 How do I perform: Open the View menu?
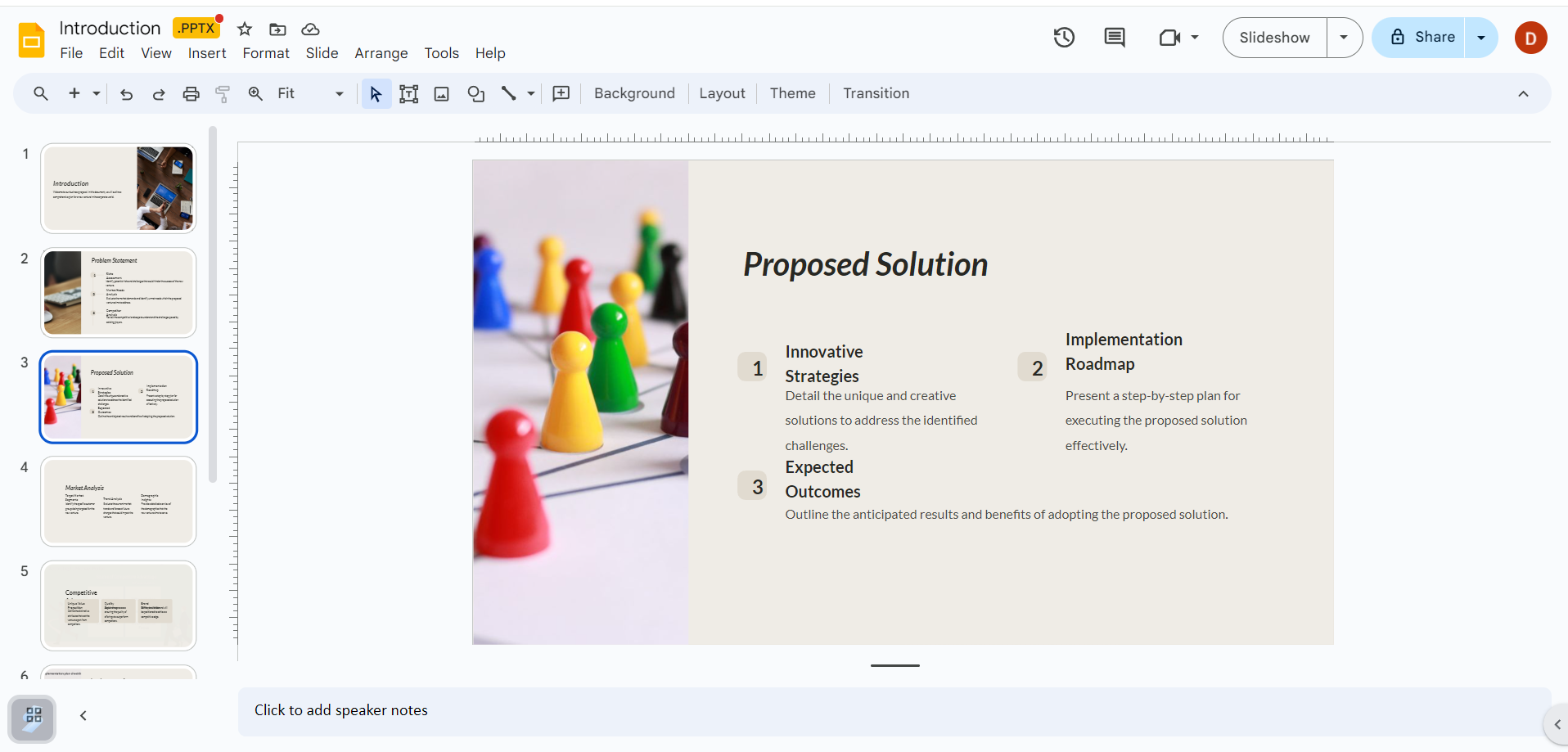coord(156,53)
